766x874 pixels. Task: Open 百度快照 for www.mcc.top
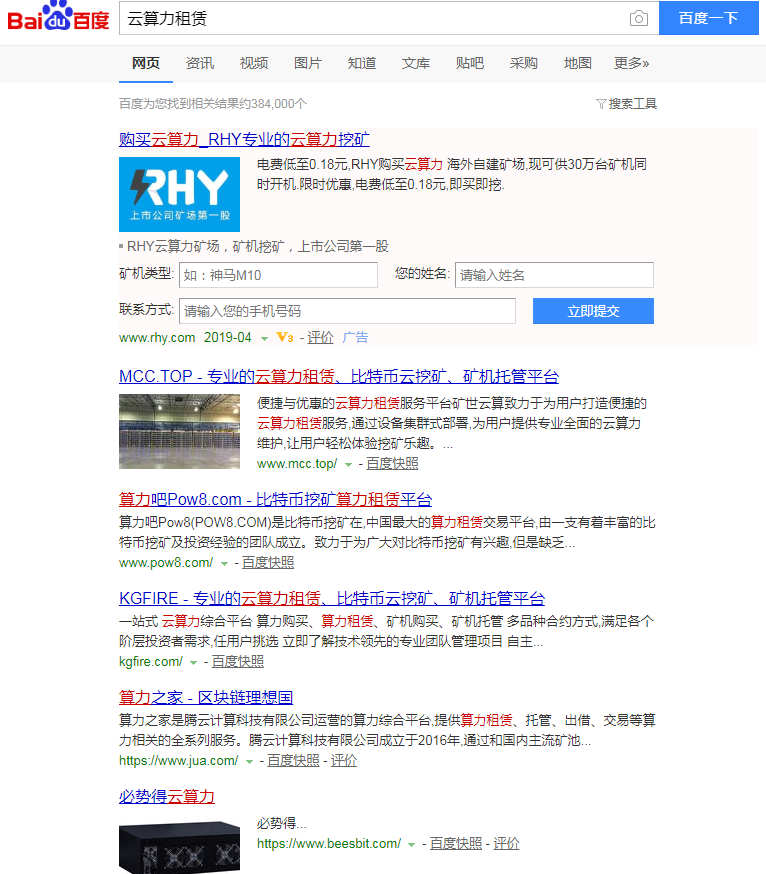point(392,463)
